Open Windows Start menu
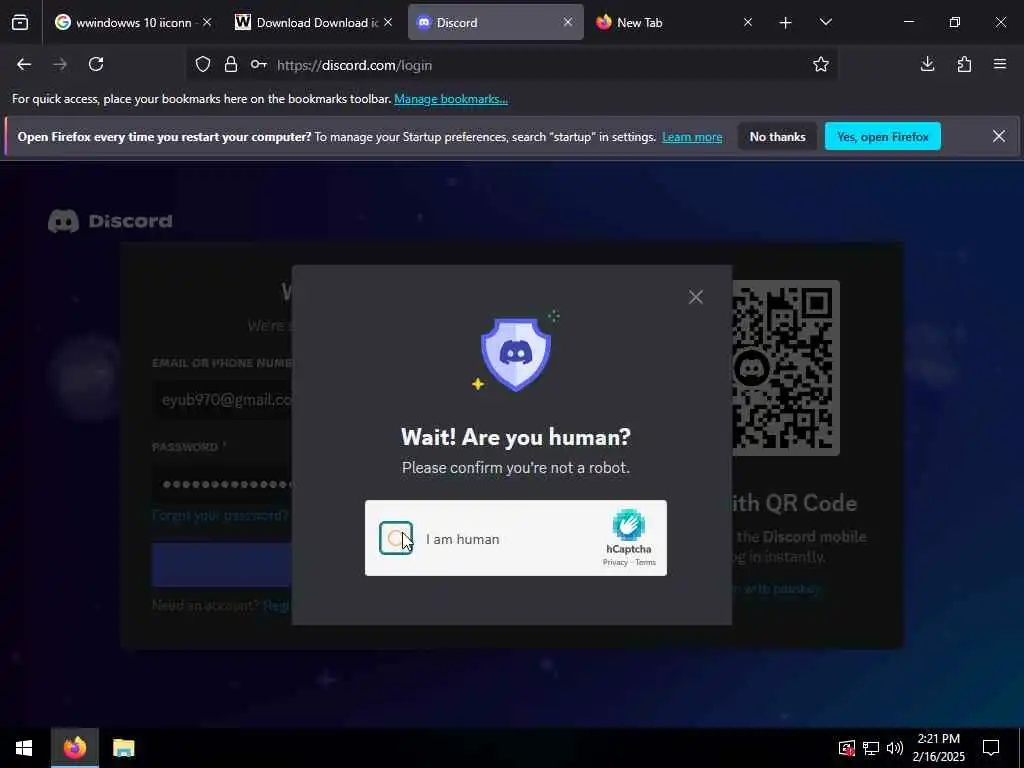Screen dimensions: 1024x768 click(24, 748)
